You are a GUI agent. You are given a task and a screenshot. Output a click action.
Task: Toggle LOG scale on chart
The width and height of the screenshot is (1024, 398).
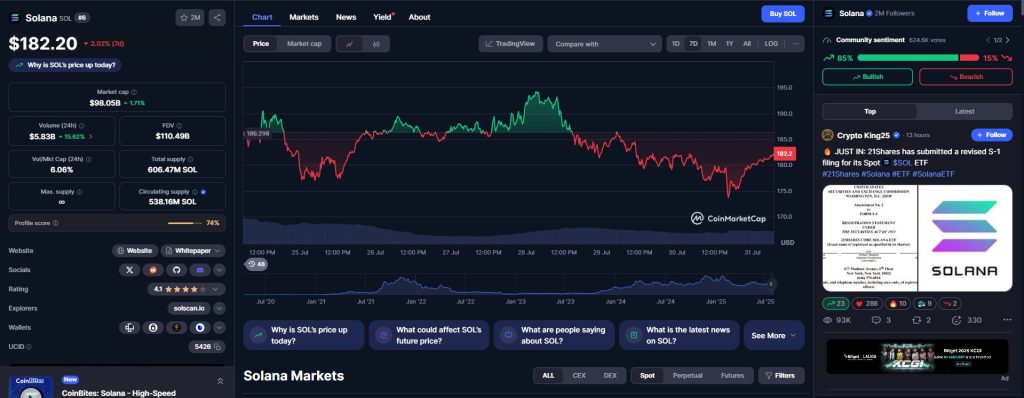[771, 44]
